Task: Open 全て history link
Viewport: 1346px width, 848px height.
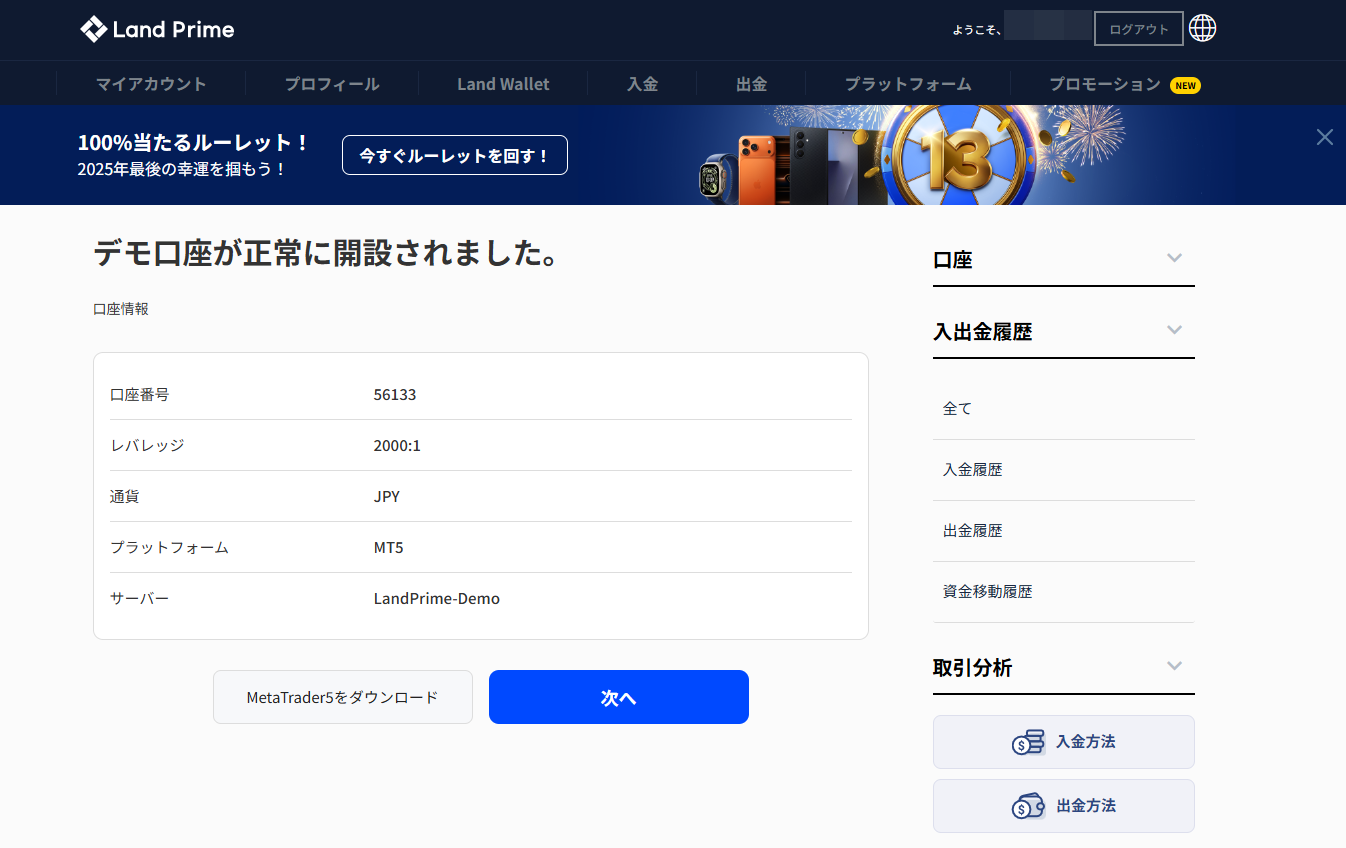Action: (957, 408)
